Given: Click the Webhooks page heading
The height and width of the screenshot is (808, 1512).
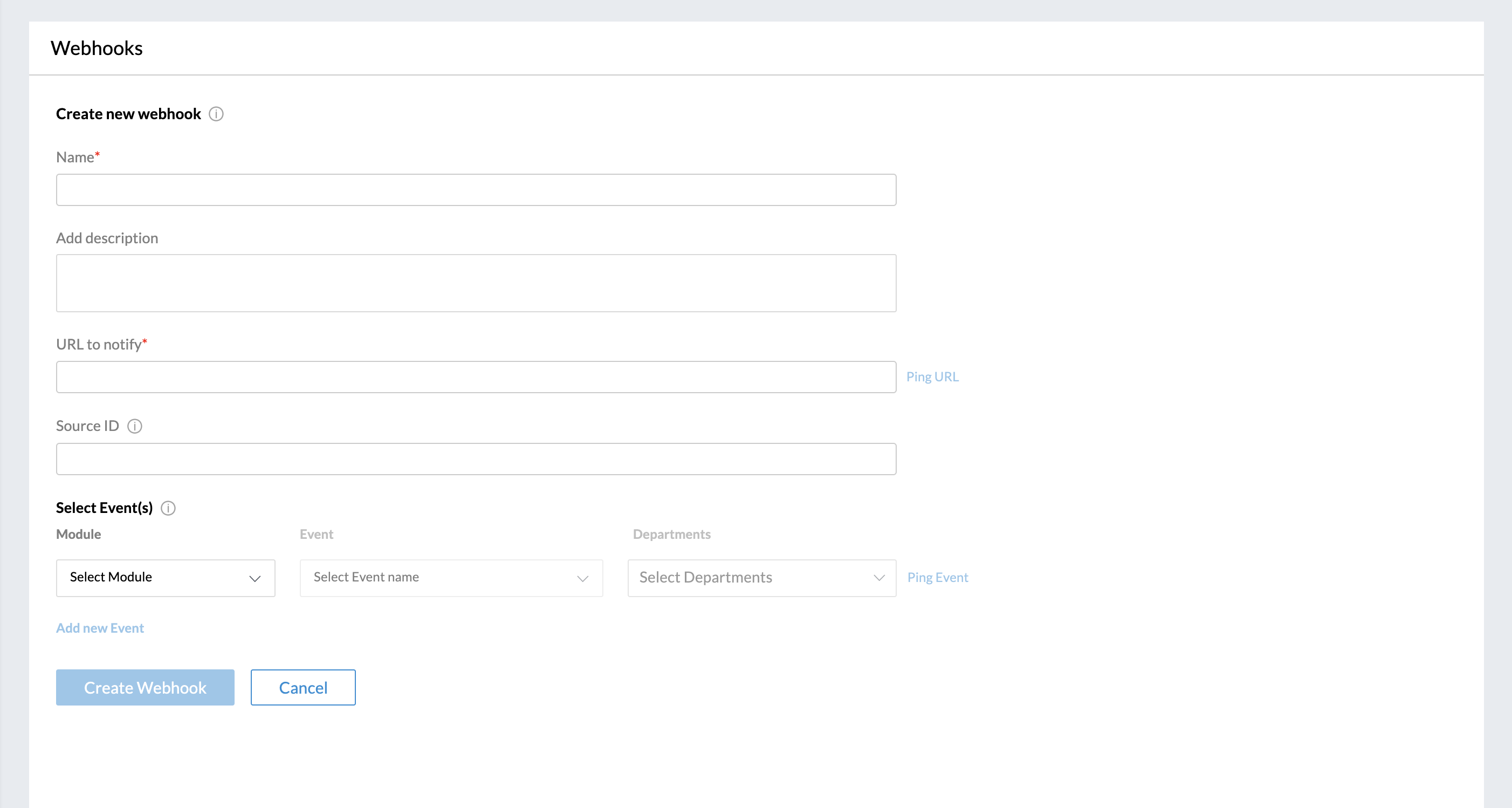Looking at the screenshot, I should coord(97,48).
